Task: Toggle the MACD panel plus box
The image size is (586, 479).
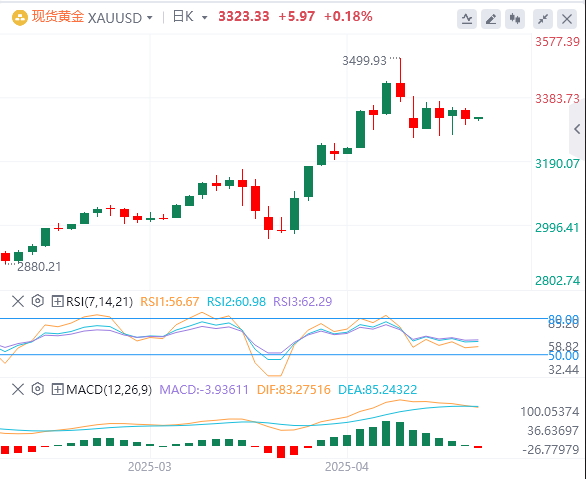Action: [57, 390]
